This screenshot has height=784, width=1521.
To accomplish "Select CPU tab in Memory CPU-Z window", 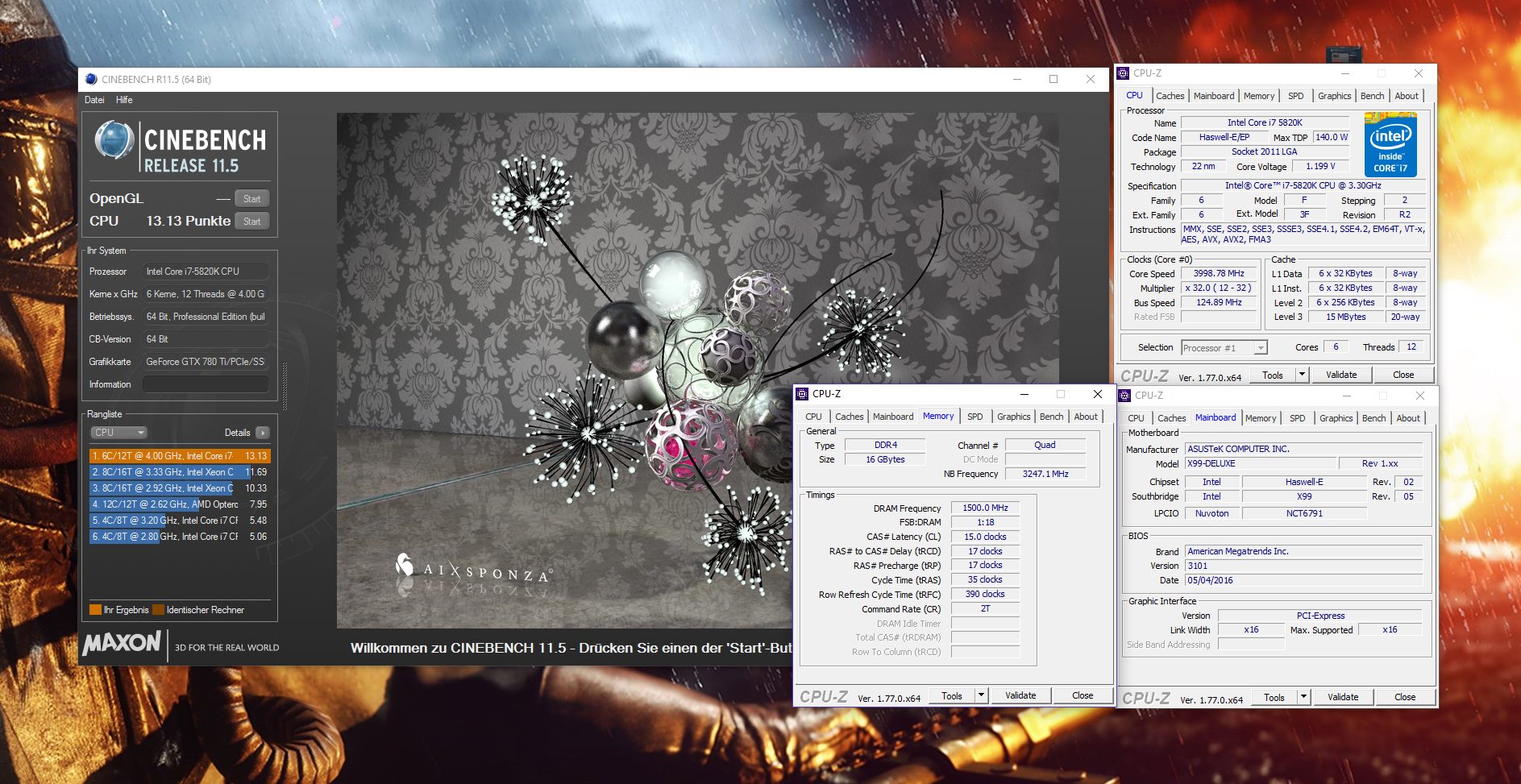I will tap(813, 417).
